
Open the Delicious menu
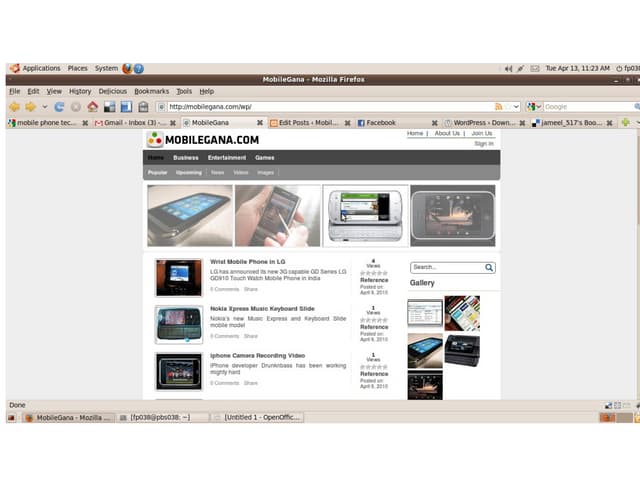(x=113, y=91)
